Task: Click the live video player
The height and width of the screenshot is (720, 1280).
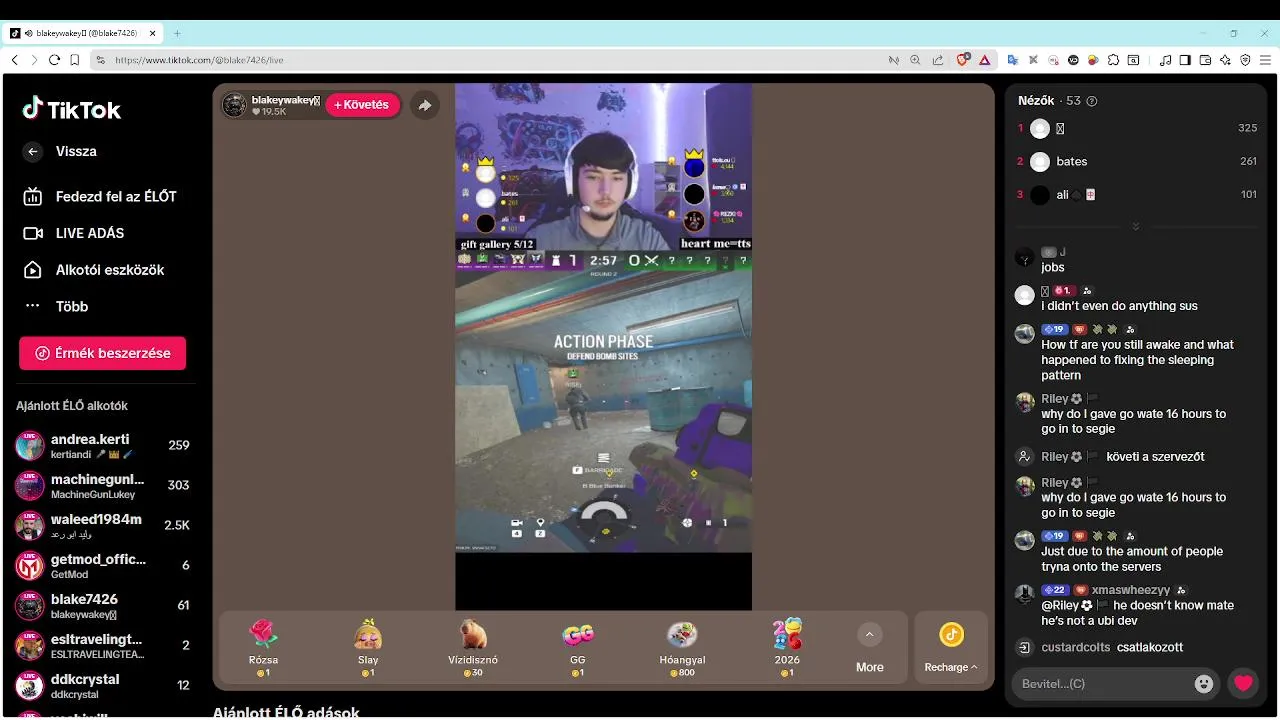Action: [603, 346]
